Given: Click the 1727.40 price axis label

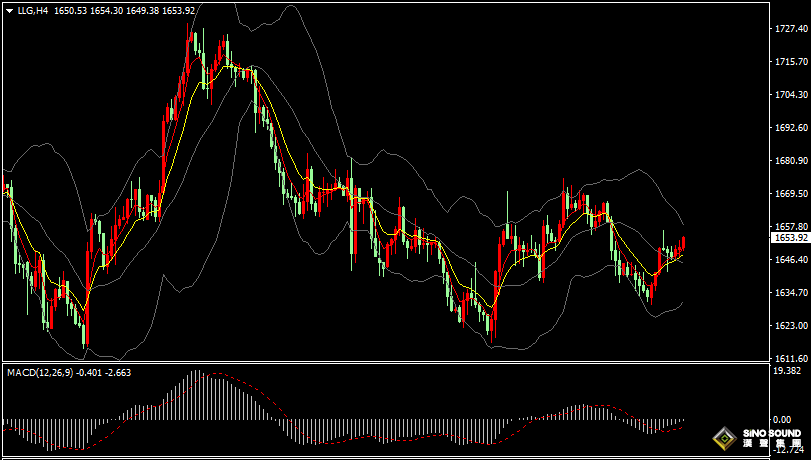Looking at the screenshot, I should [791, 30].
